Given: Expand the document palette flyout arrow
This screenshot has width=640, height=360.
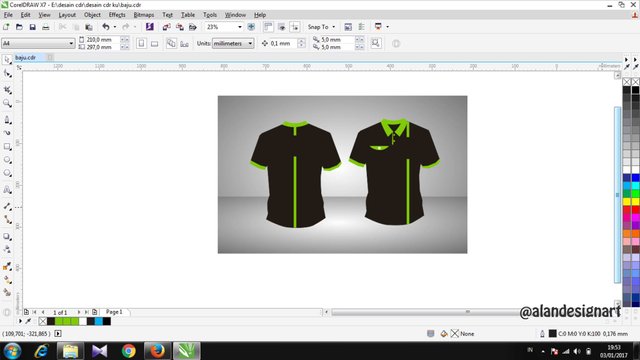Looking at the screenshot, I should coord(20,321).
